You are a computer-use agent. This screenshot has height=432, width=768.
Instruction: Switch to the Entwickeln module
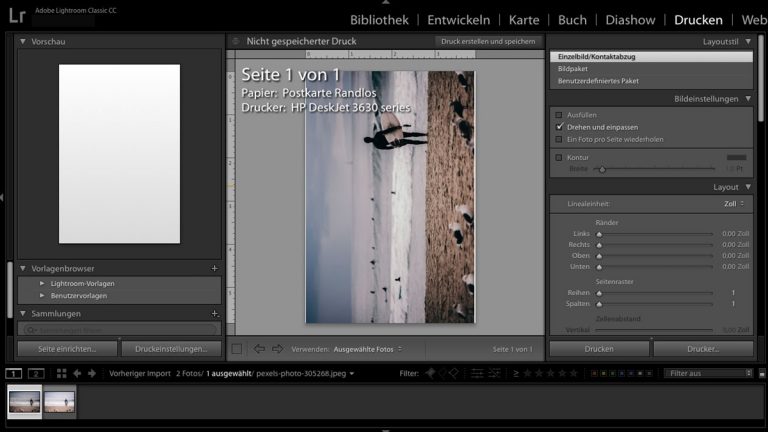tap(458, 19)
